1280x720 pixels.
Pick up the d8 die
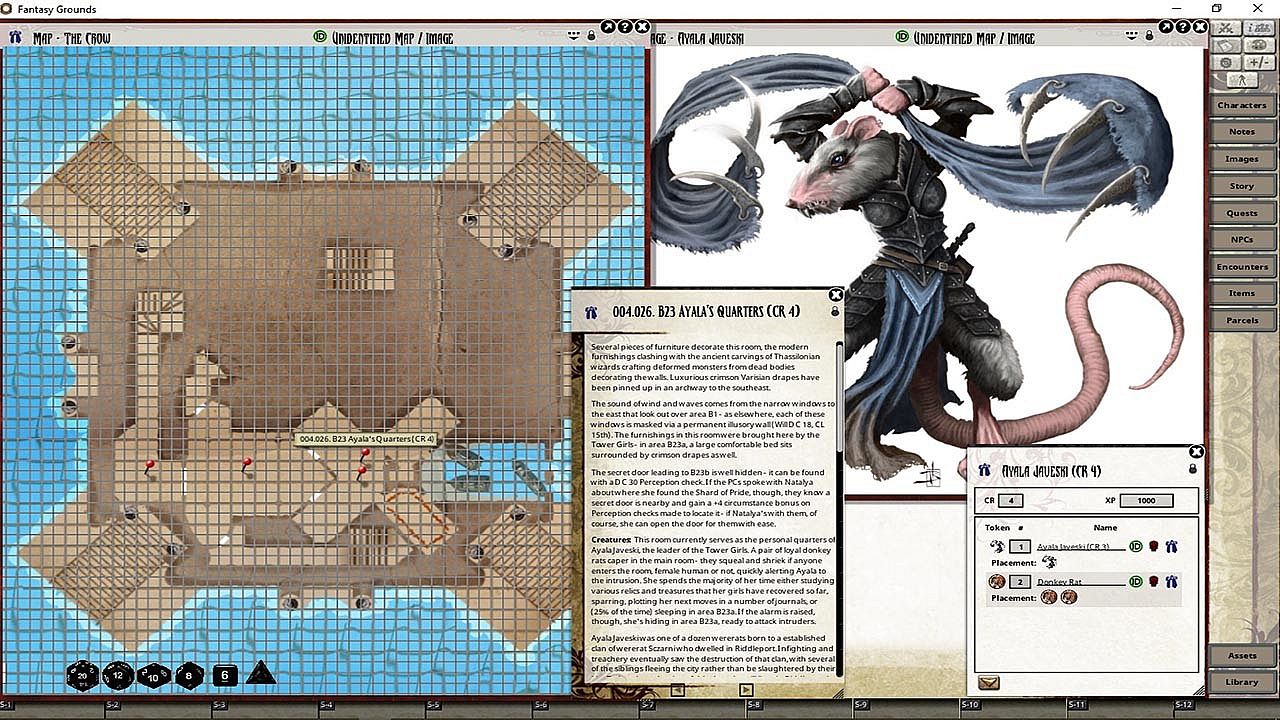click(189, 676)
